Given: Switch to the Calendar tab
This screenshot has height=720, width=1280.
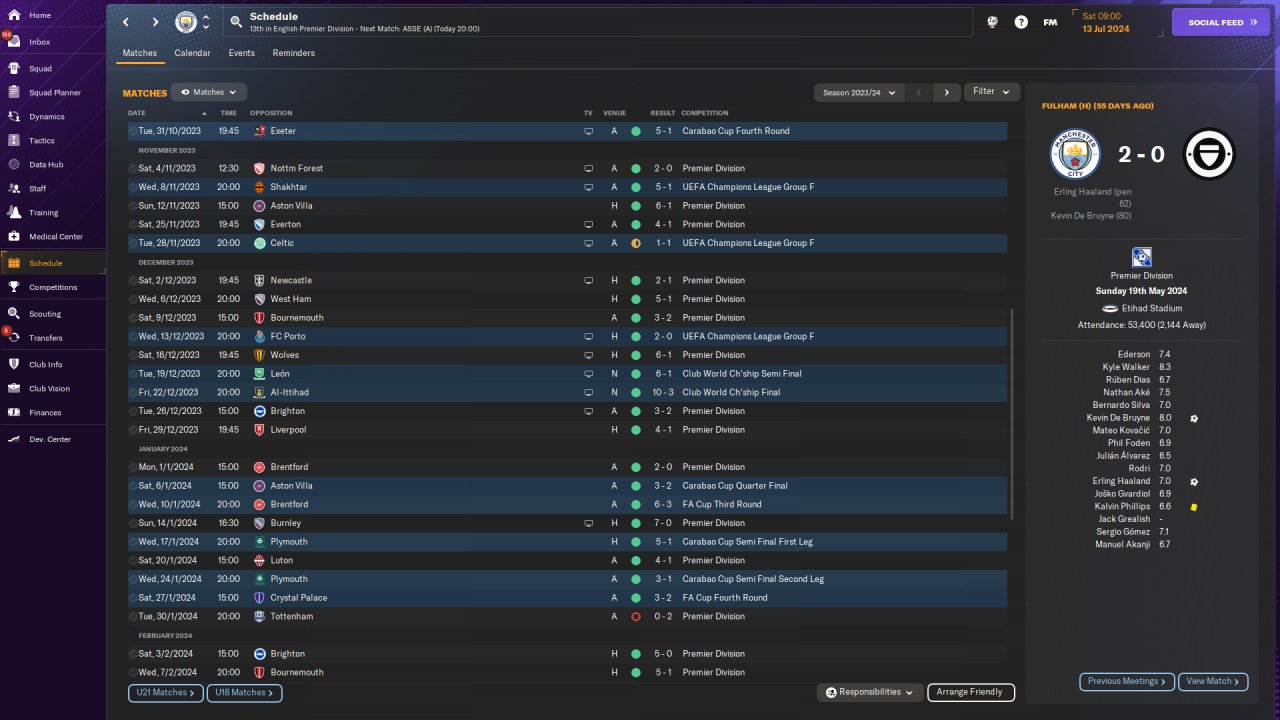Looking at the screenshot, I should pos(192,53).
